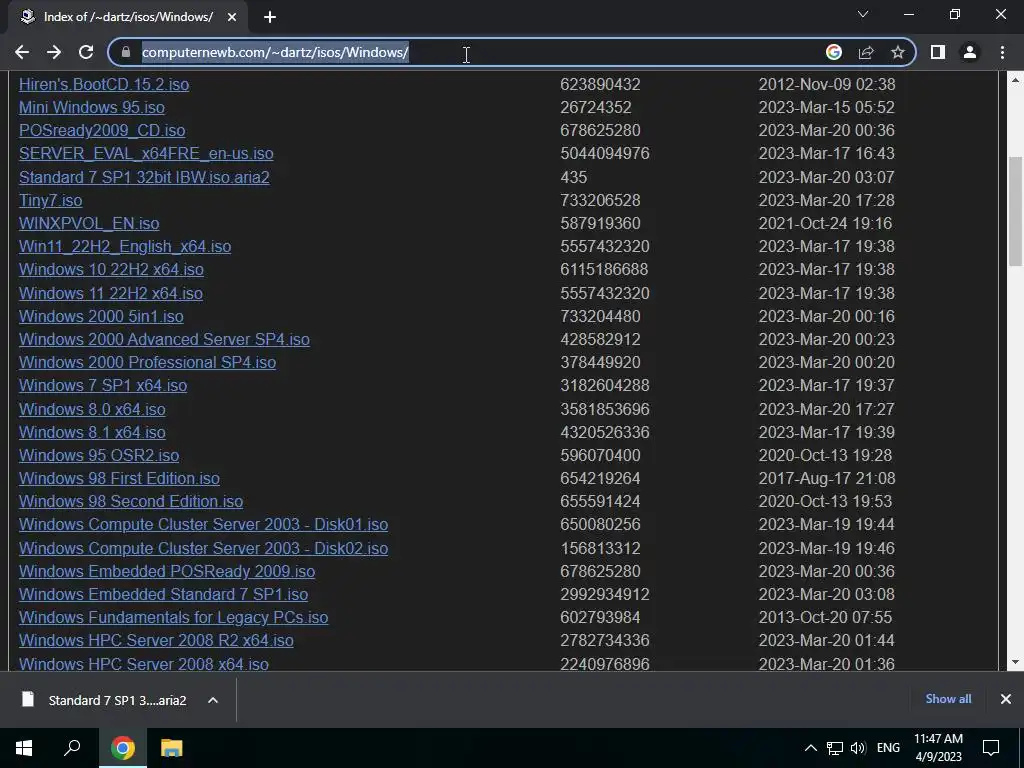The image size is (1024, 768).
Task: Close the Index of /~dartz/isos/Windows/ tab
Action: (x=232, y=17)
